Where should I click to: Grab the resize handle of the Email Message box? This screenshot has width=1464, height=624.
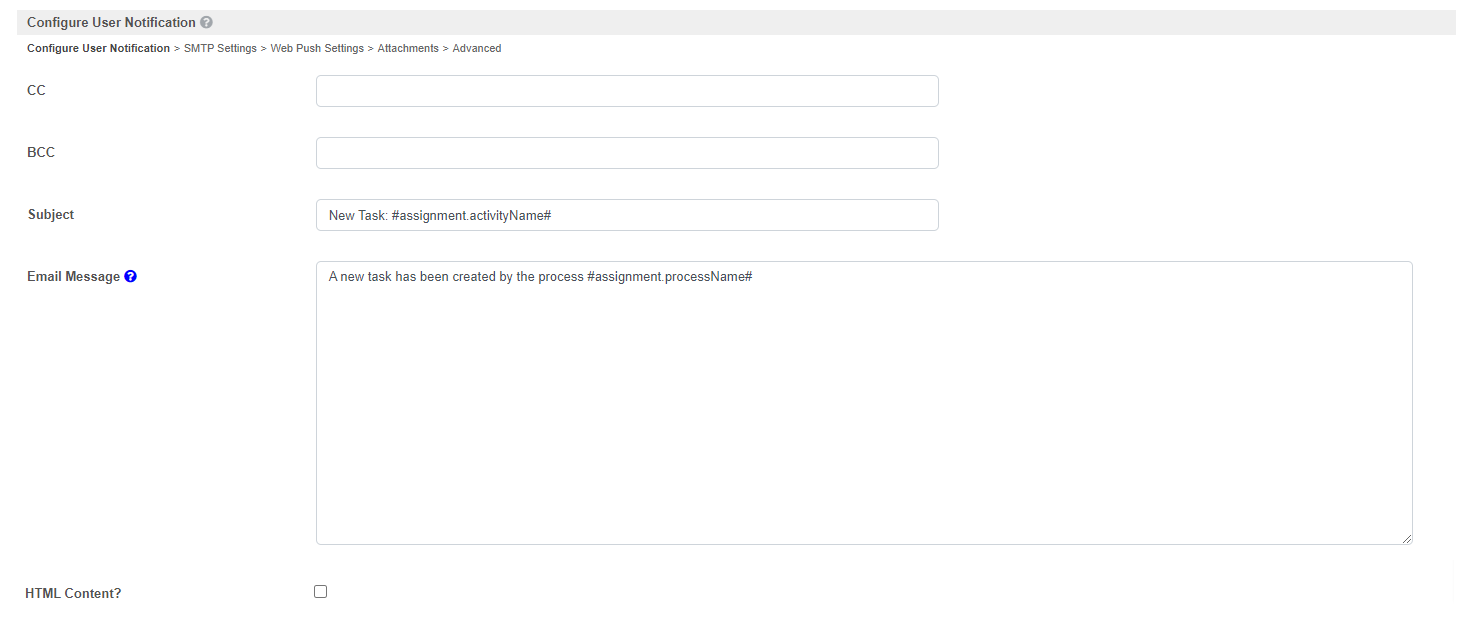coord(1406,538)
